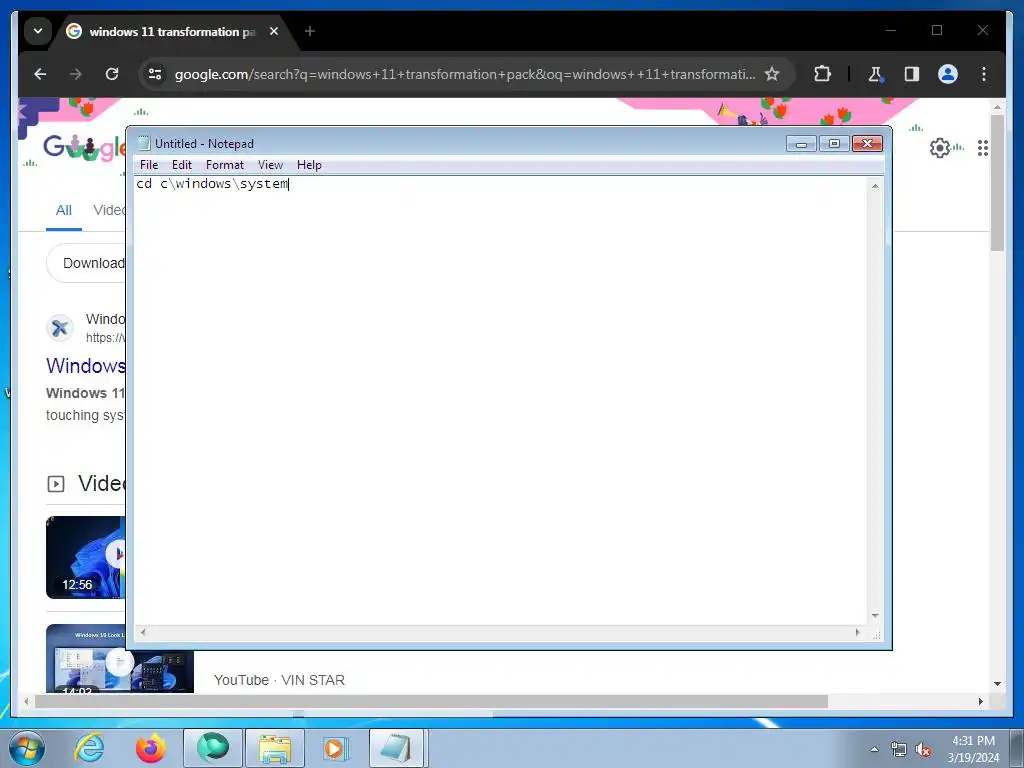Click the Notepad vertical scrollbar down arrow
The image size is (1024, 768).
coord(875,616)
